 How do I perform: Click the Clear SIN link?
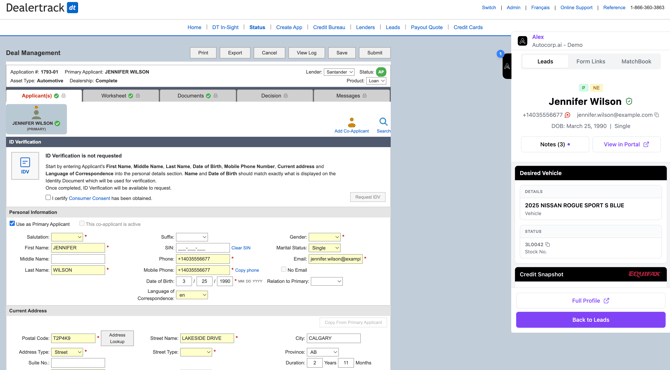(241, 248)
